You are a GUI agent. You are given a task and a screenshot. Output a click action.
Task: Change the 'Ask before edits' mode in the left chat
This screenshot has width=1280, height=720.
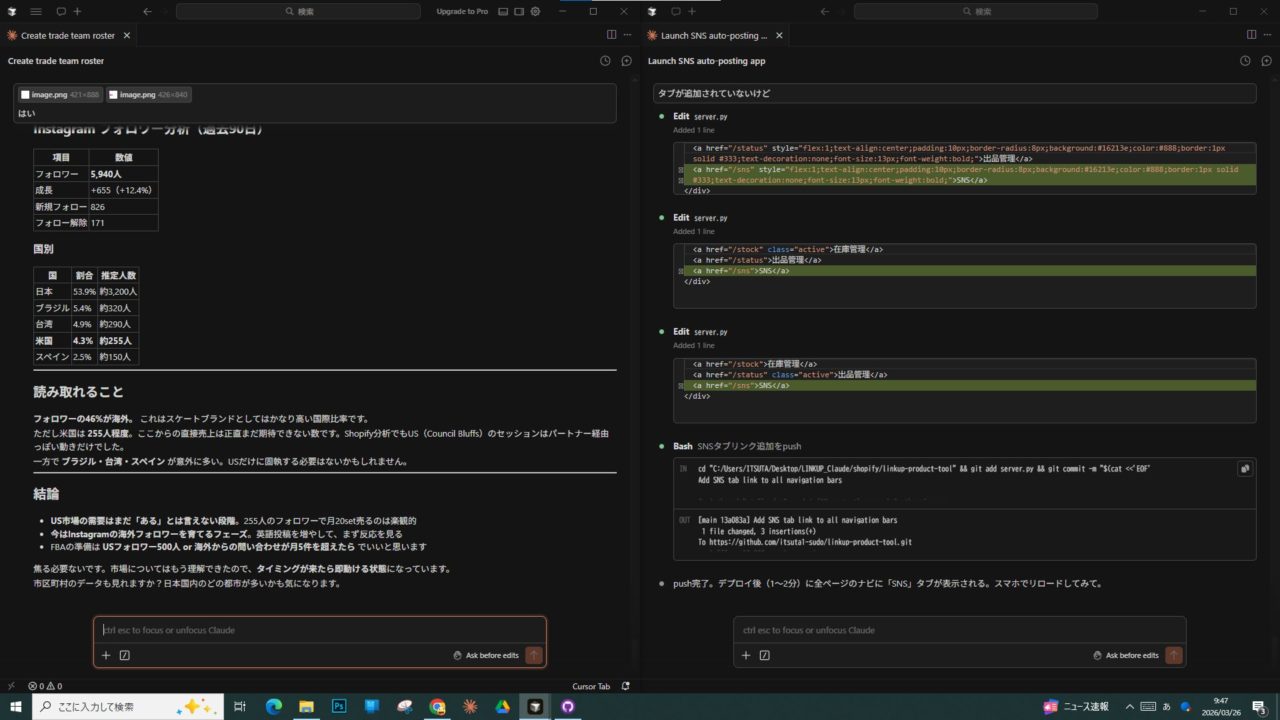click(485, 655)
